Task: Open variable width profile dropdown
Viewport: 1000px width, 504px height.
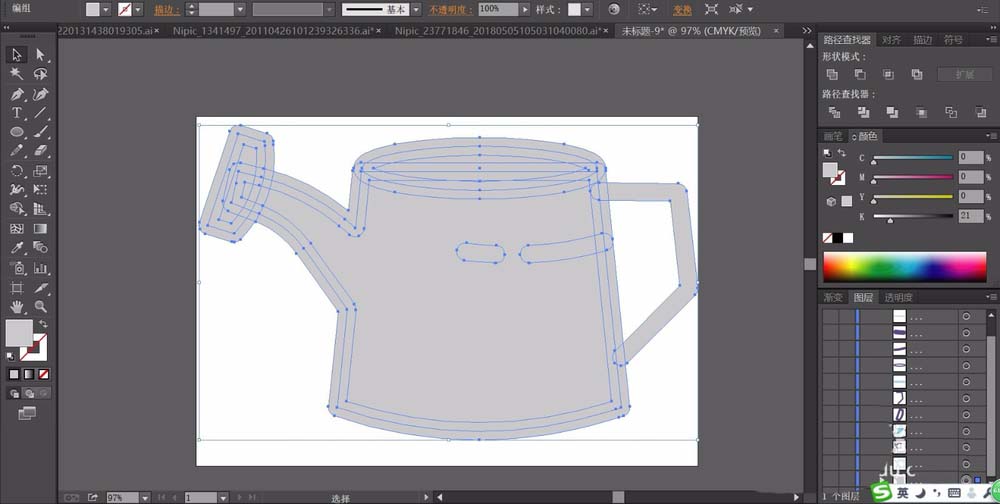Action: click(329, 10)
